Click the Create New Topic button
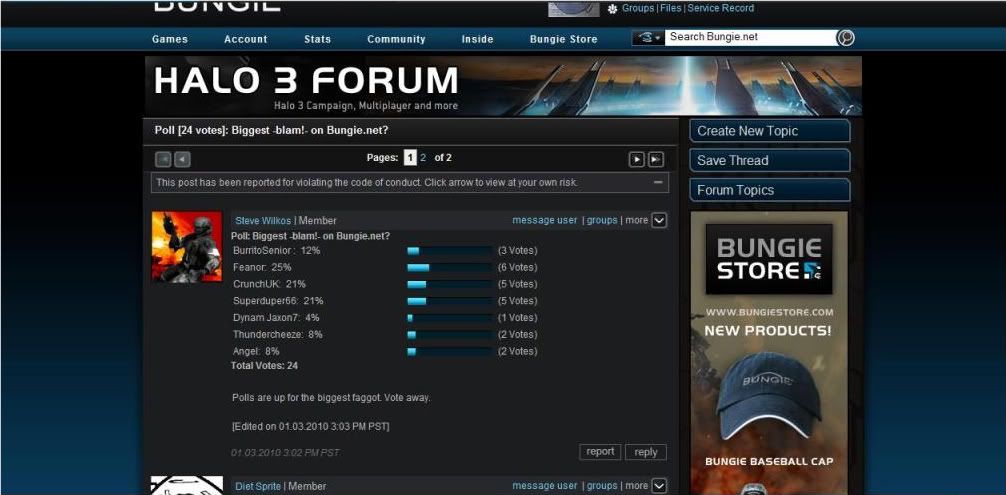The height and width of the screenshot is (495, 1006). 769,131
